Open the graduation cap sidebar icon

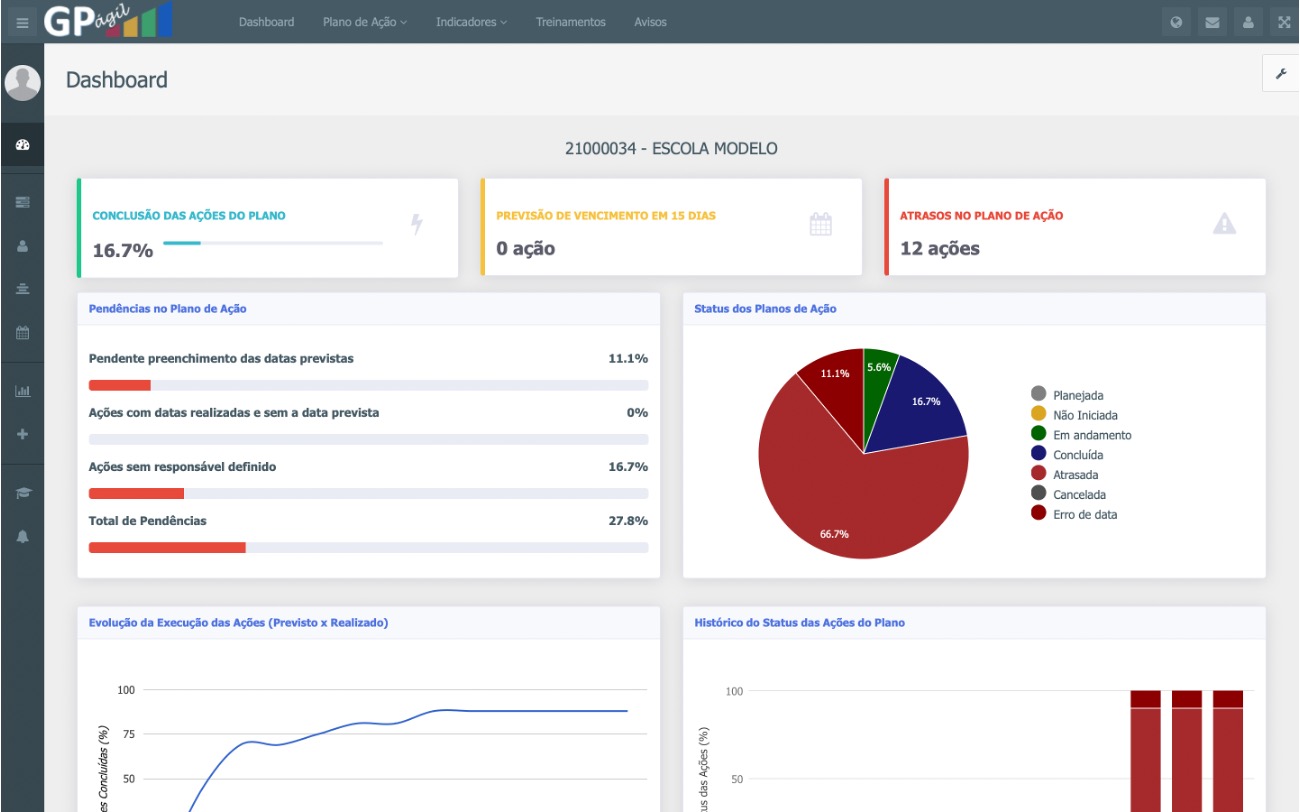coord(22,493)
